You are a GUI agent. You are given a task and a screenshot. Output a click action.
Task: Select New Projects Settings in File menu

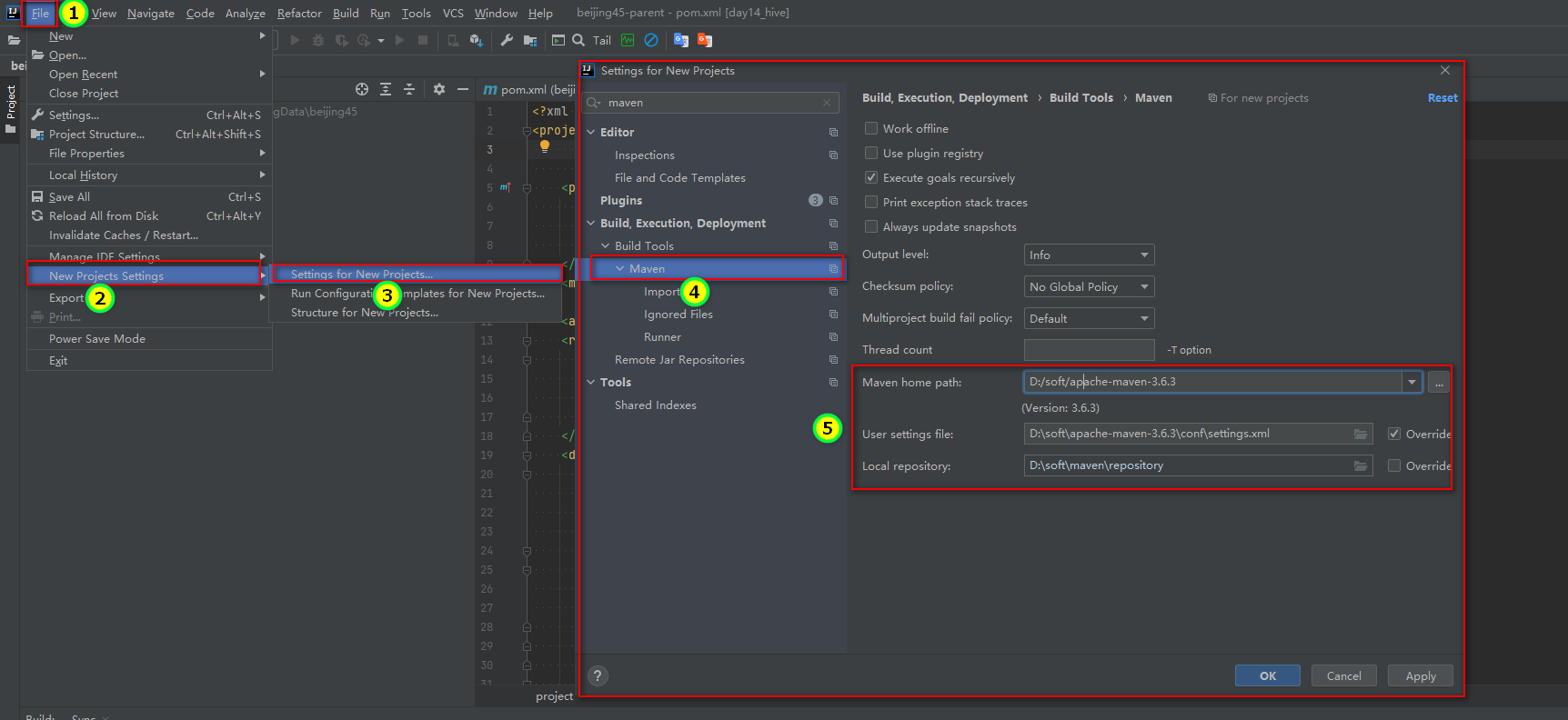tap(145, 275)
